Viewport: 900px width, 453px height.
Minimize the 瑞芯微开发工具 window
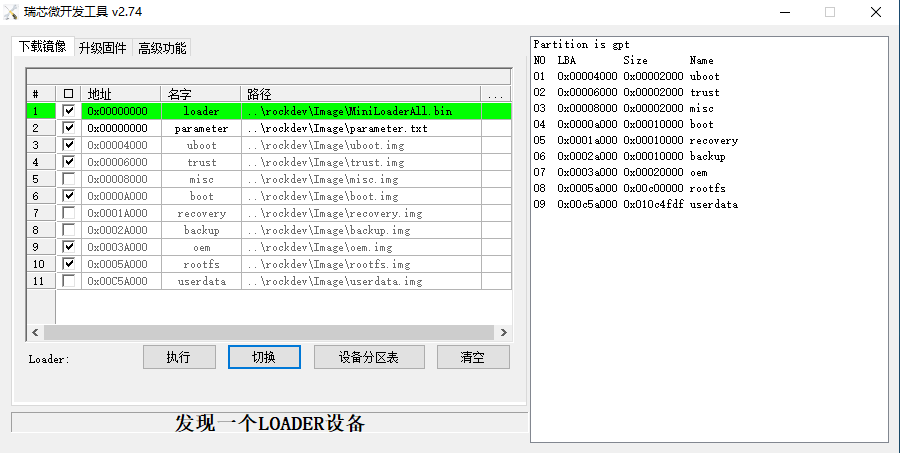[783, 12]
